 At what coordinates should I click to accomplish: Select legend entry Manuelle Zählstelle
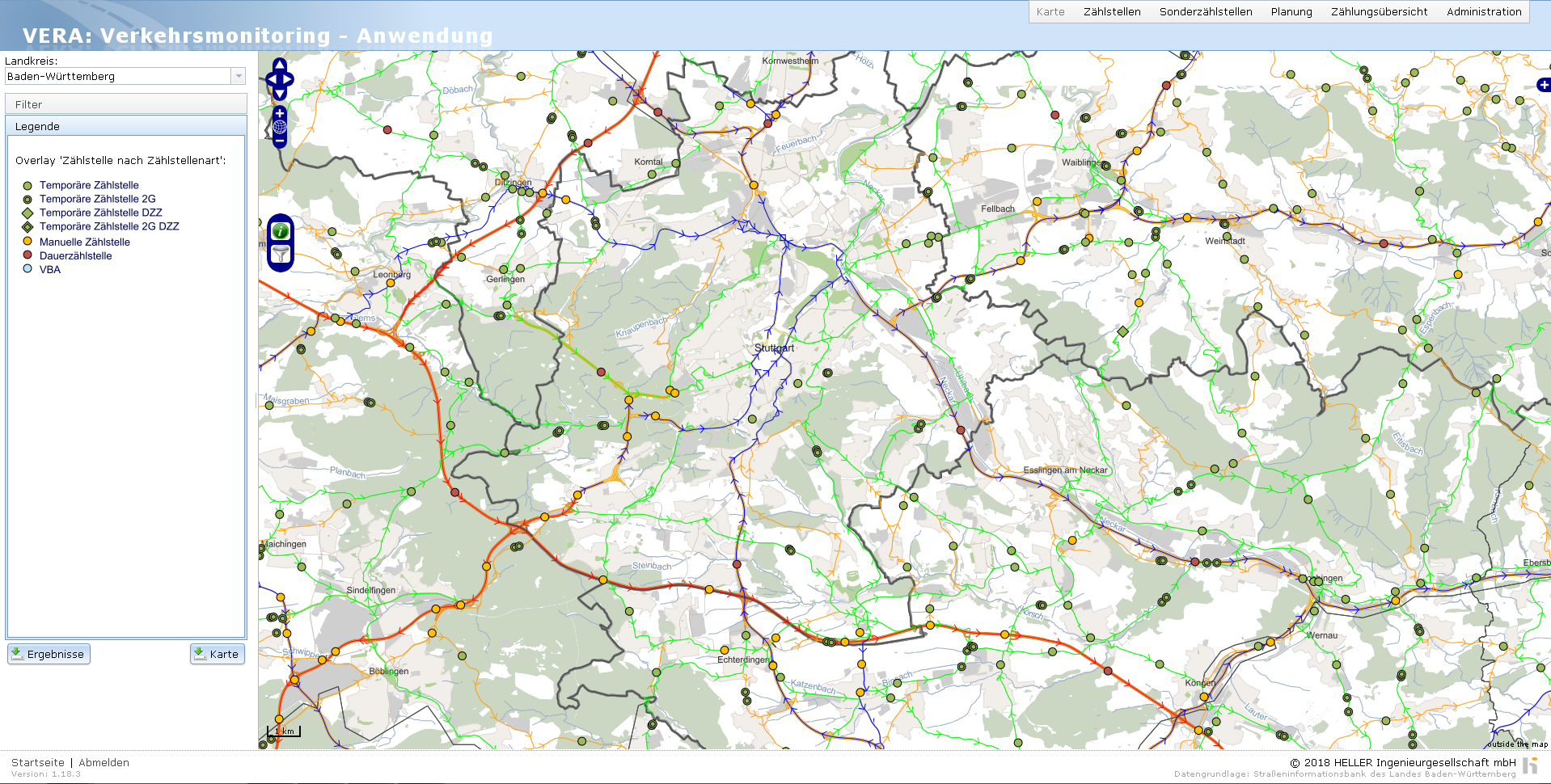pos(84,242)
